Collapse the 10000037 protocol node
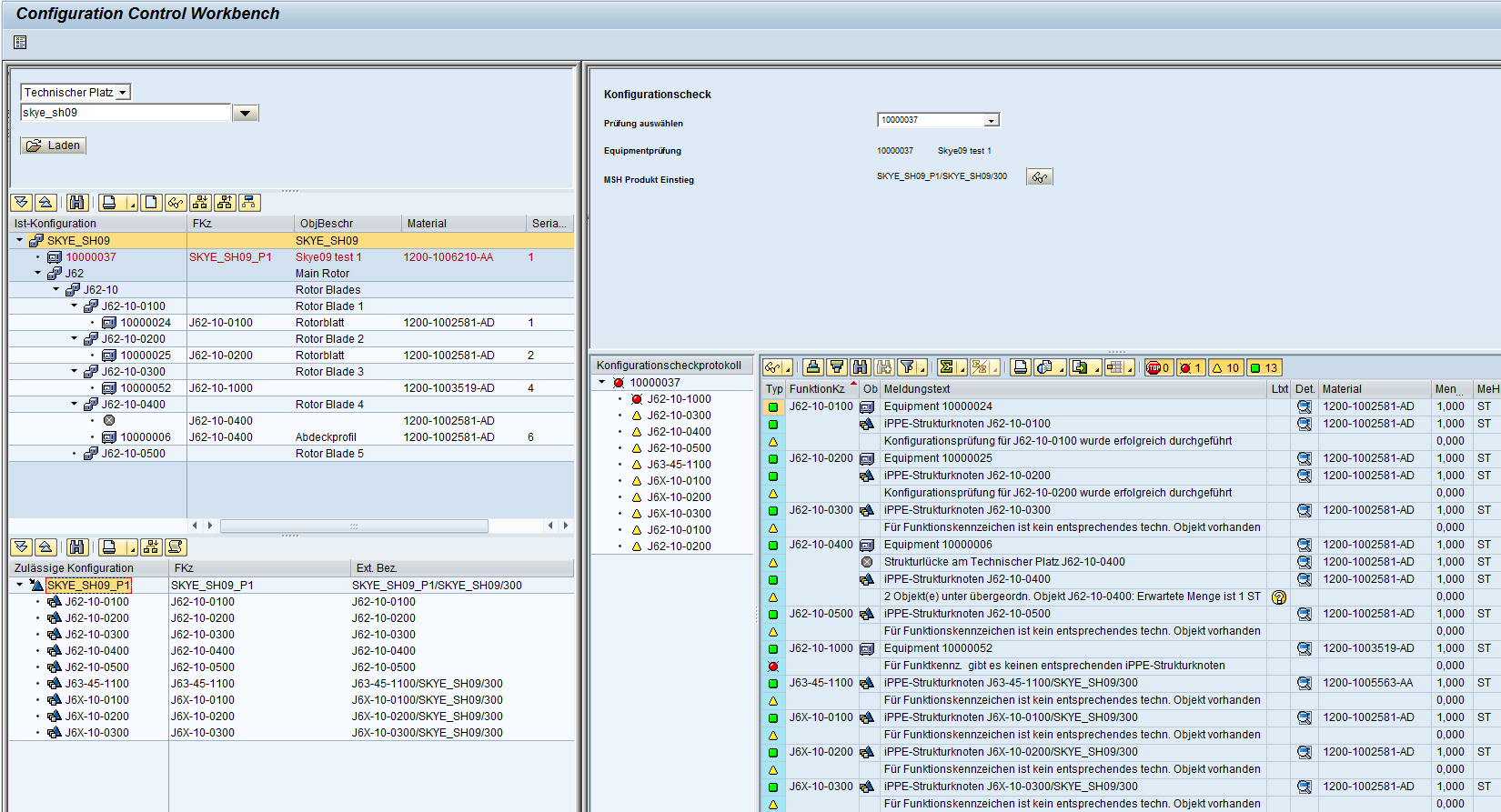Viewport: 1501px width, 812px height. (601, 383)
